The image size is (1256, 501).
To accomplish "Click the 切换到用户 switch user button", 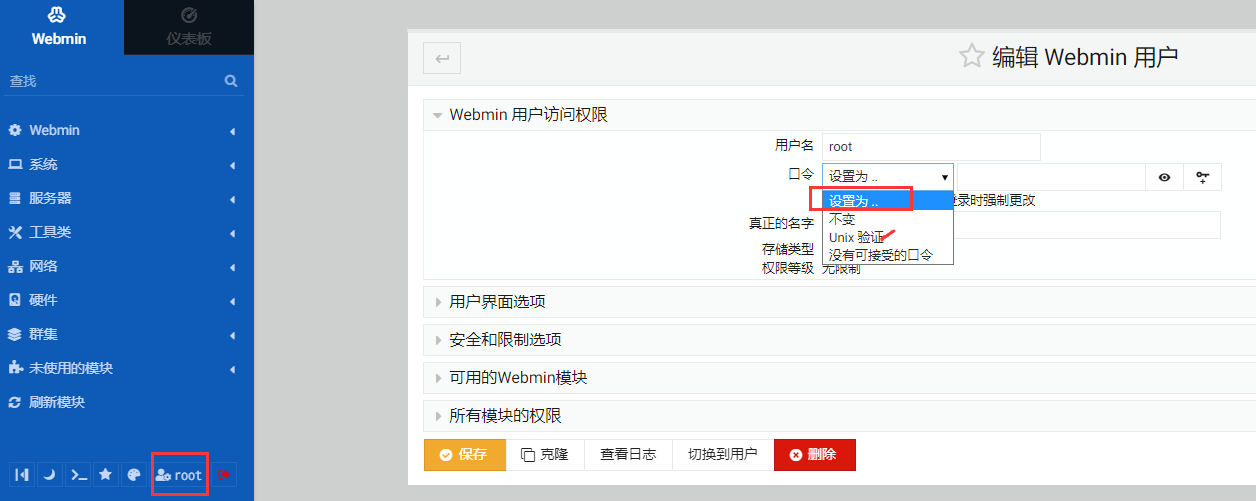I will 722,454.
